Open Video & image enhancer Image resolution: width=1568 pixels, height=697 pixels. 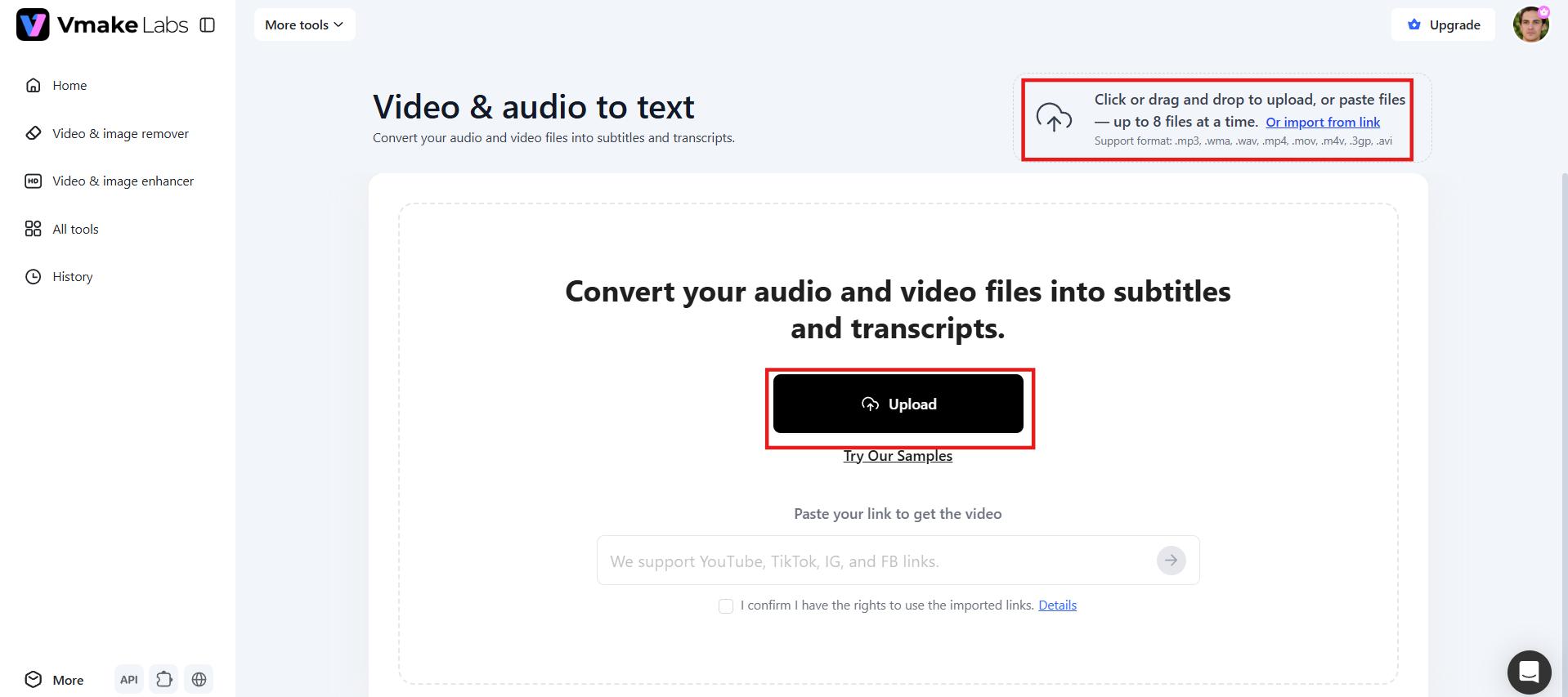pos(110,181)
